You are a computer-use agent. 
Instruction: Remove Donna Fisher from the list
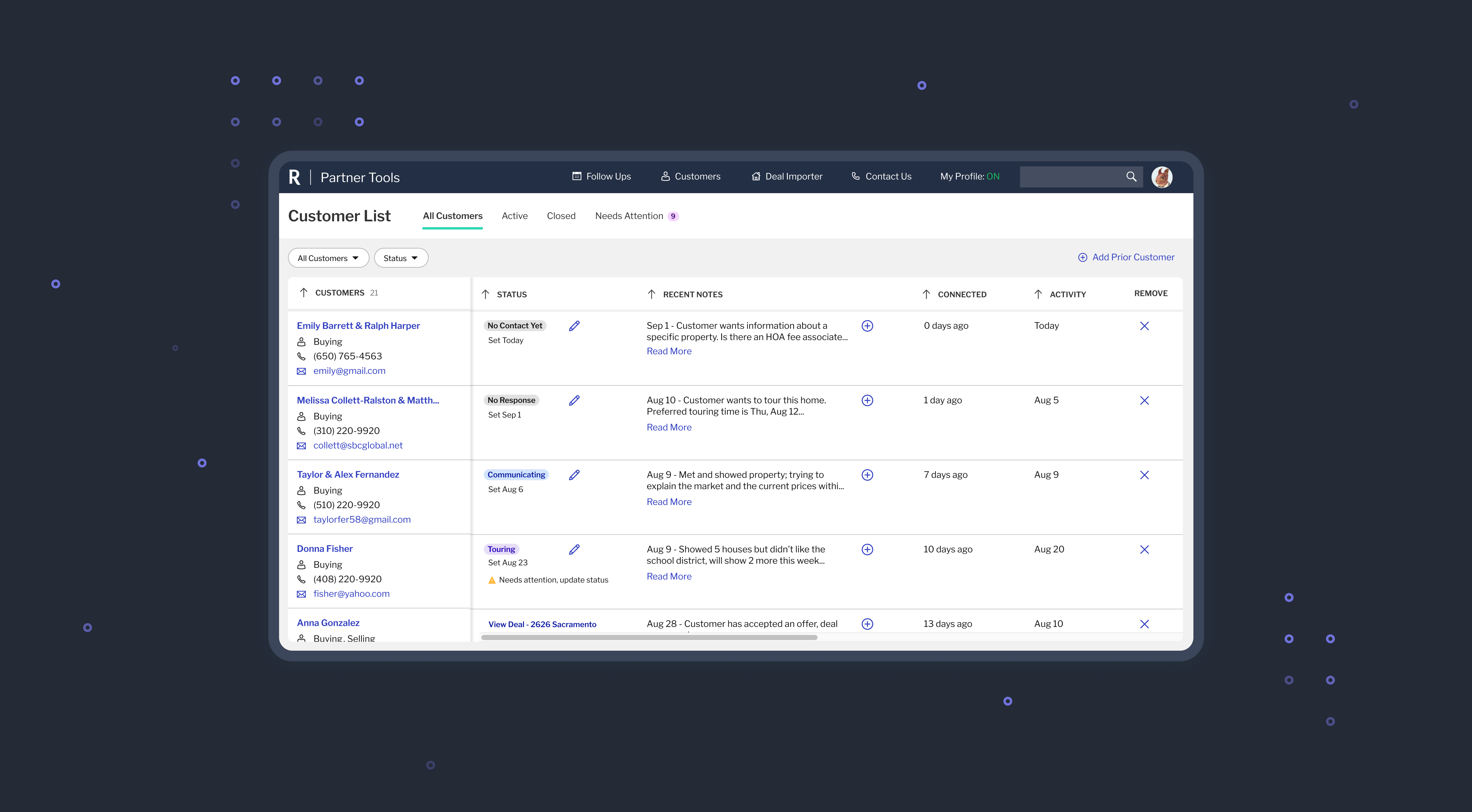pyautogui.click(x=1144, y=549)
